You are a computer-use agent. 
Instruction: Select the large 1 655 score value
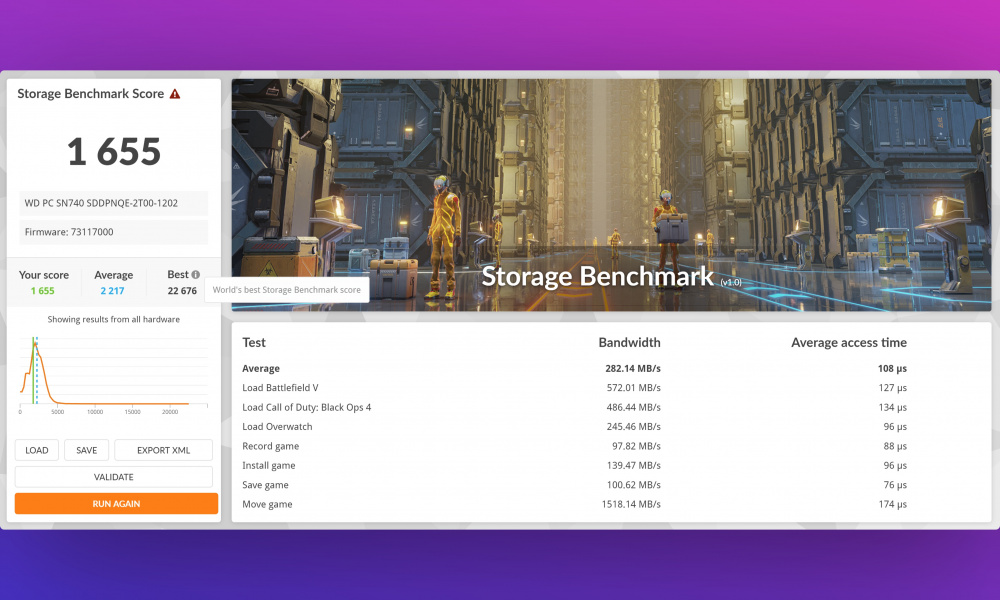[114, 152]
